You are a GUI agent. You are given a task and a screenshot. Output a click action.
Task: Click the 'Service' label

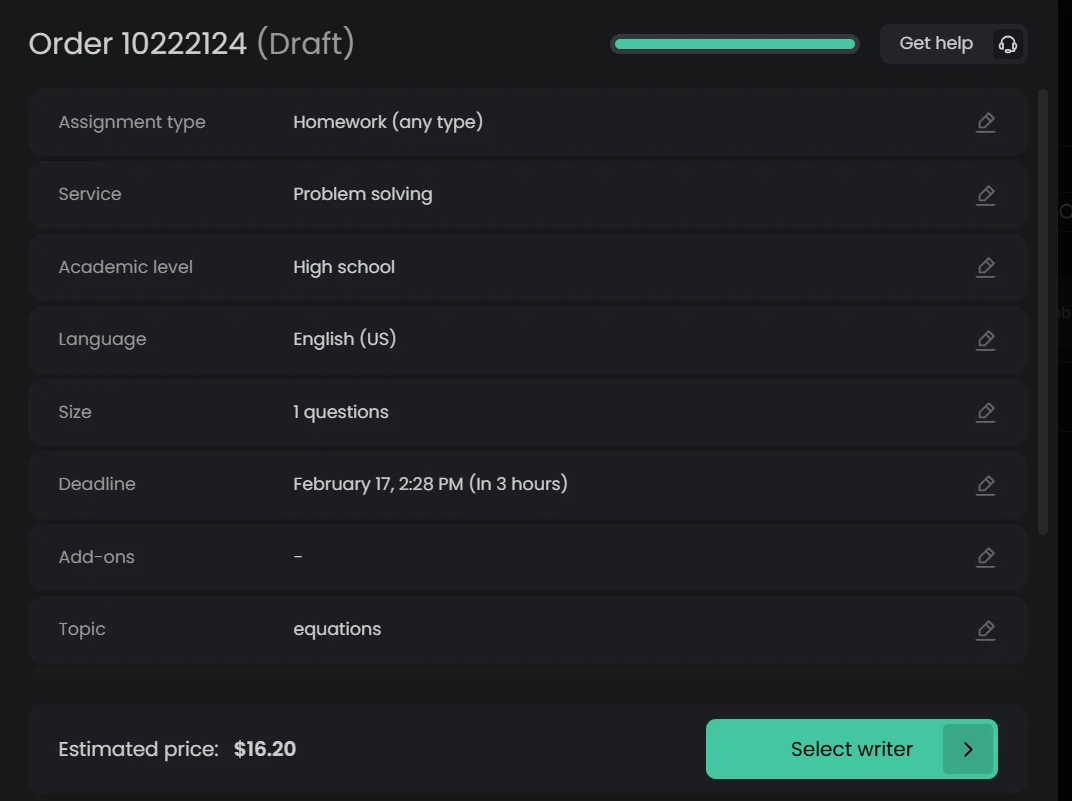(90, 194)
